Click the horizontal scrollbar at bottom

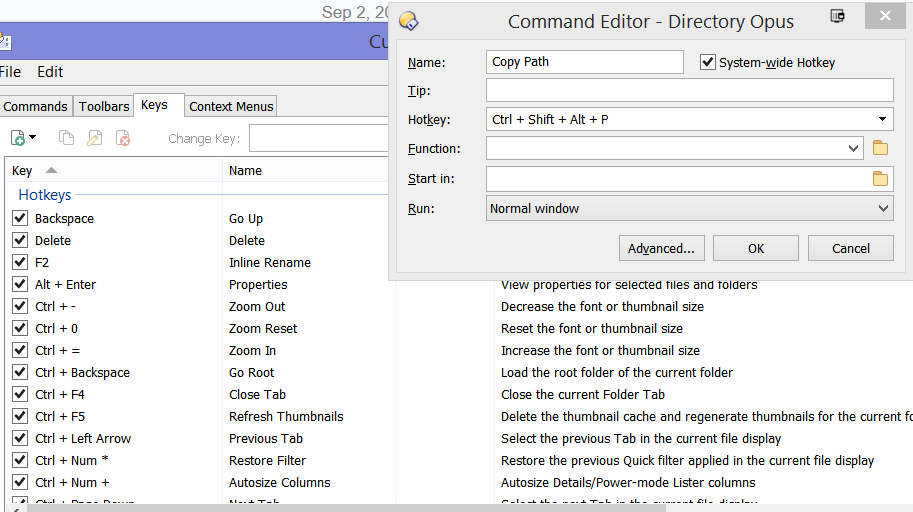[346, 508]
